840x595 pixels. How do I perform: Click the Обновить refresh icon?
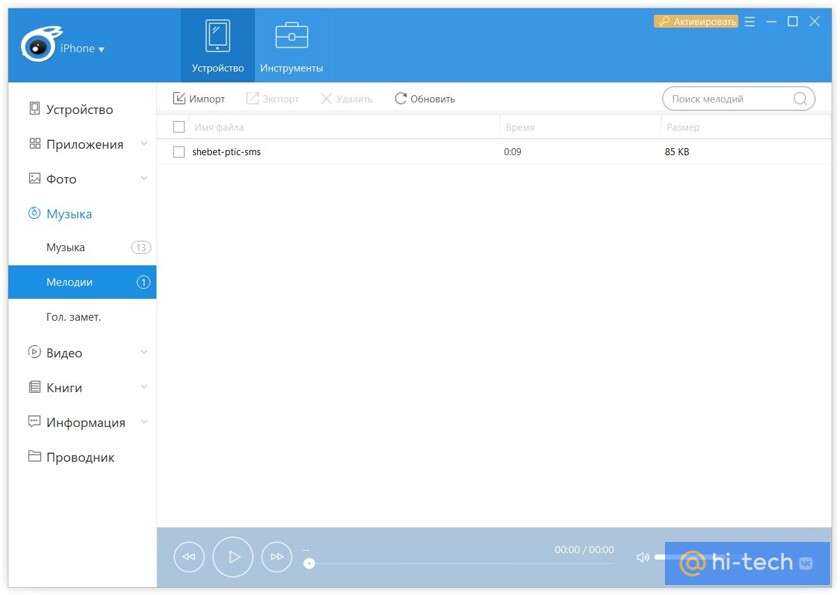(401, 99)
